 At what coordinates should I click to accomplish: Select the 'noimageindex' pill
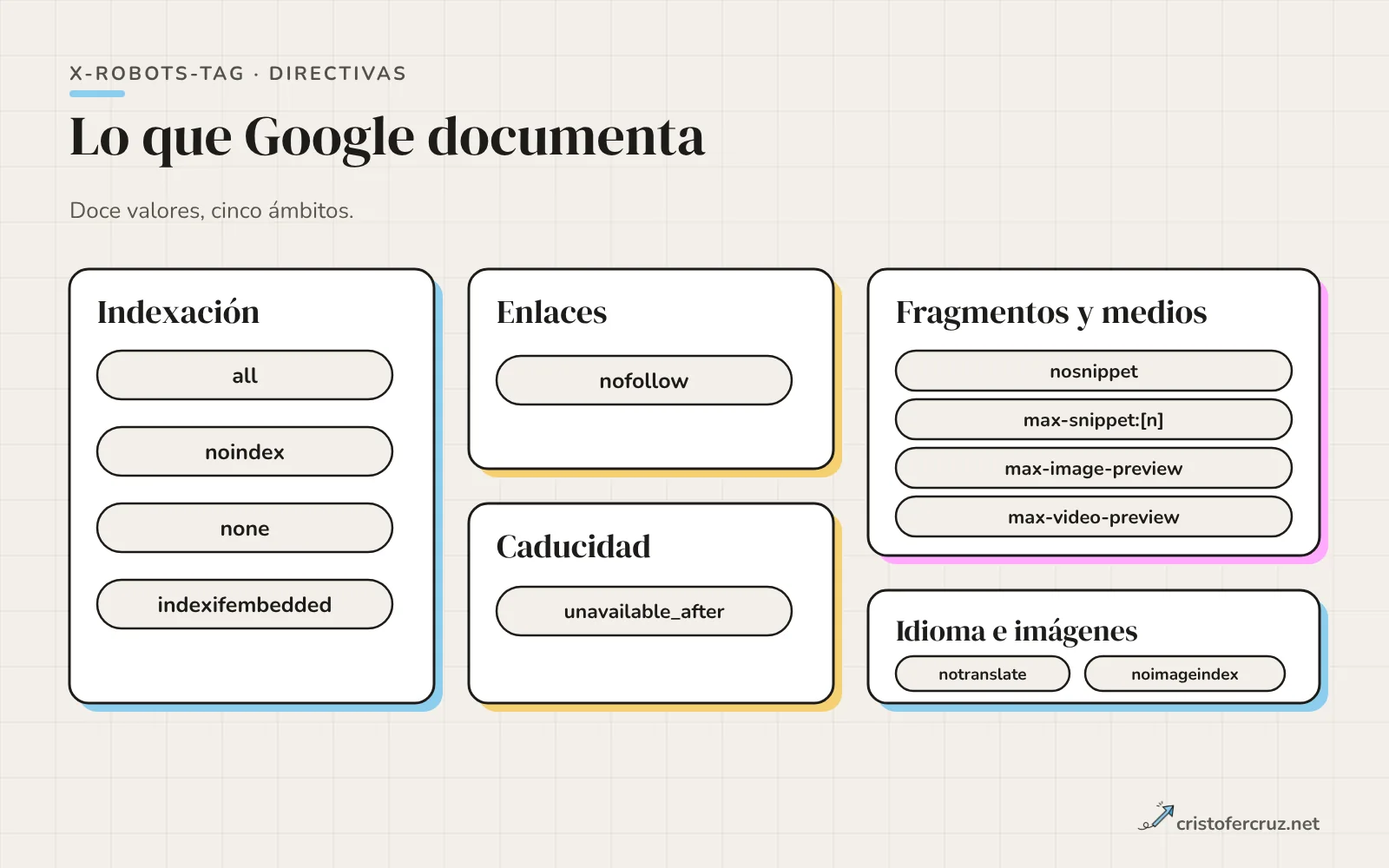pos(1185,674)
